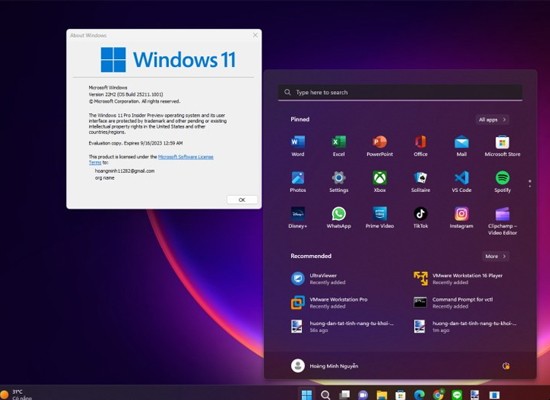Open WhatsApp pinned app
Screen dimensions: 550x400
339,218
